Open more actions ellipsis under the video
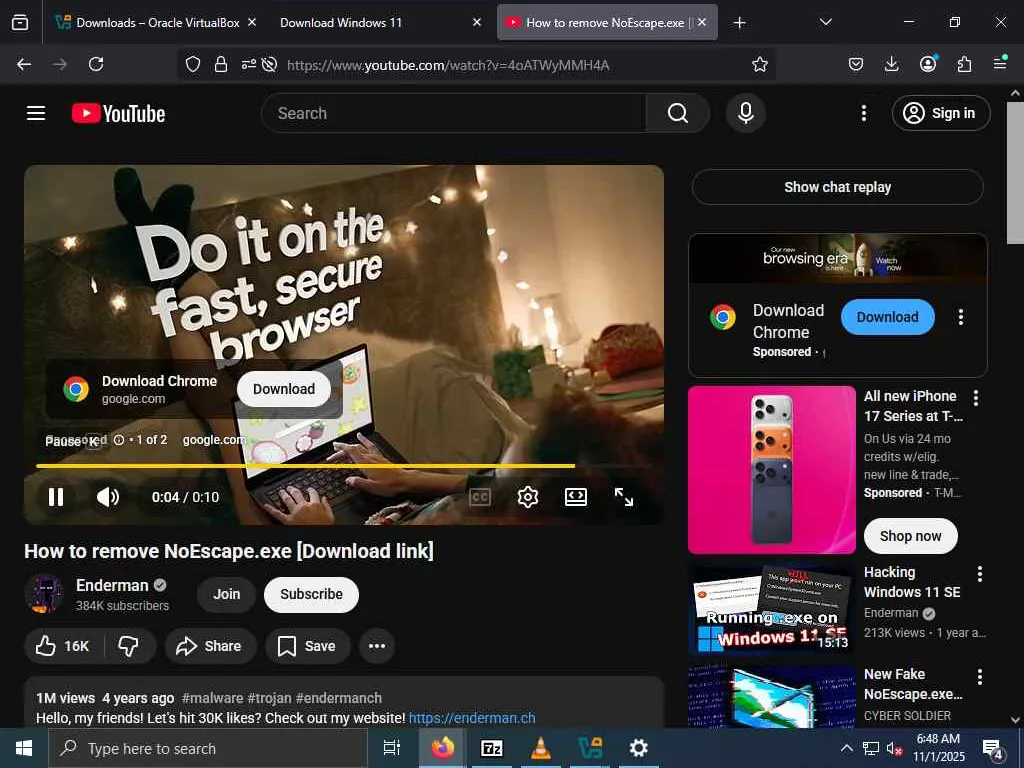The height and width of the screenshot is (768, 1024). click(377, 646)
